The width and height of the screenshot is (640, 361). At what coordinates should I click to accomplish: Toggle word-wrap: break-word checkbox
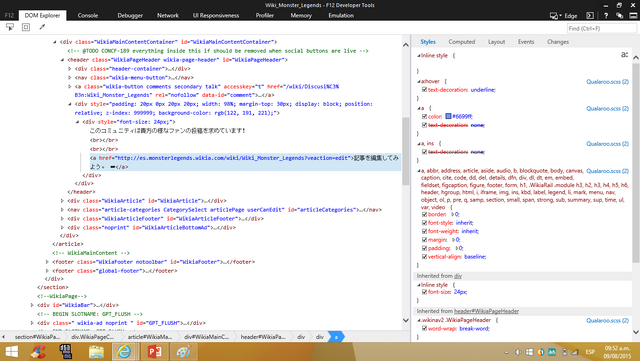click(424, 328)
